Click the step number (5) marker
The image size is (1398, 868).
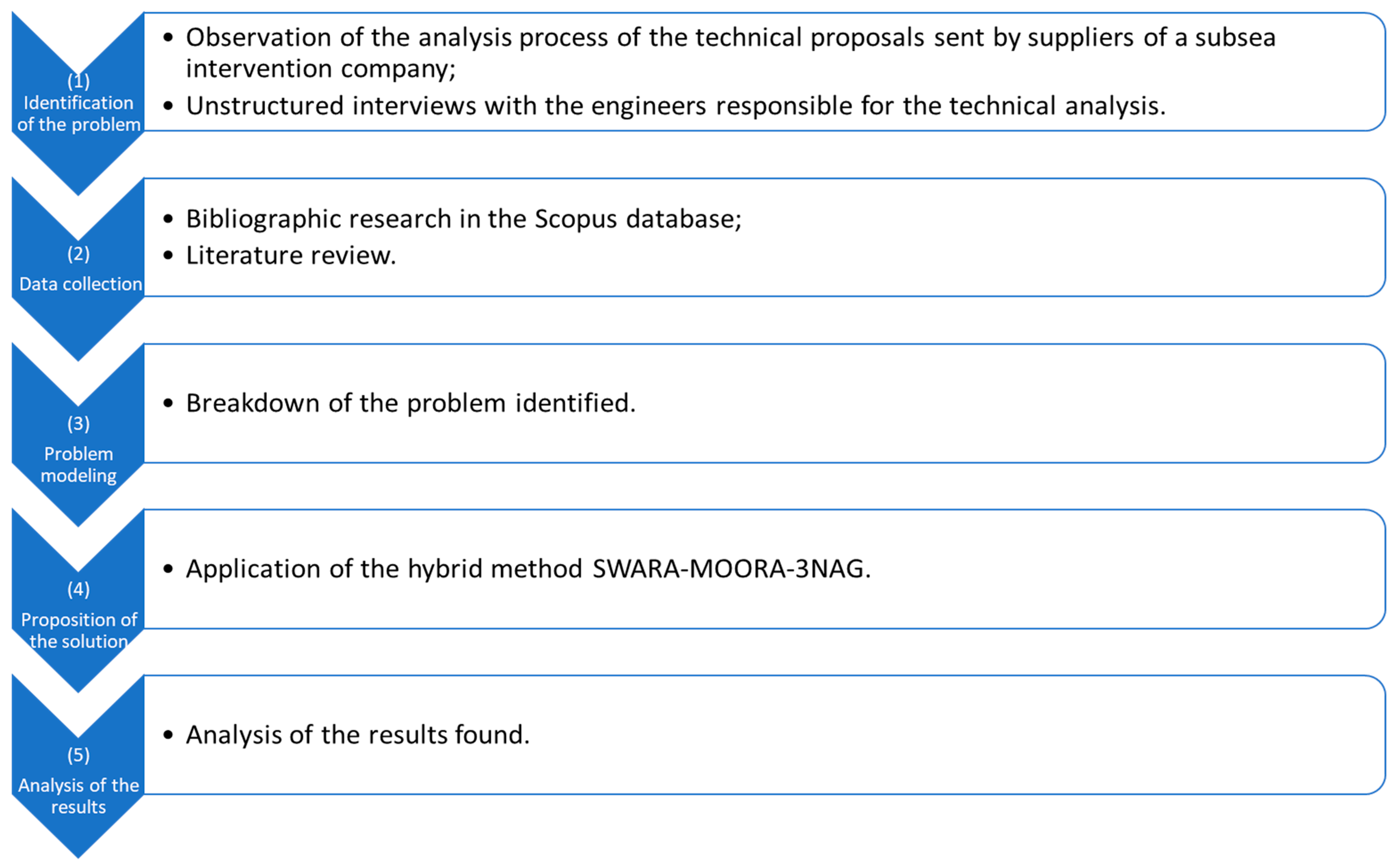click(79, 754)
